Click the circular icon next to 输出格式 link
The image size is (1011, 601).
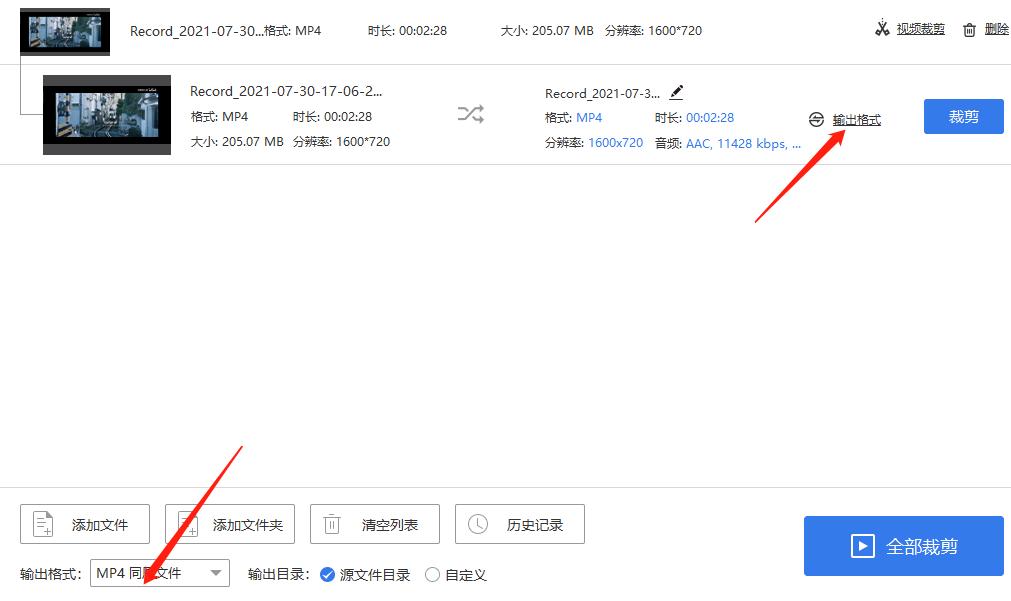(815, 118)
